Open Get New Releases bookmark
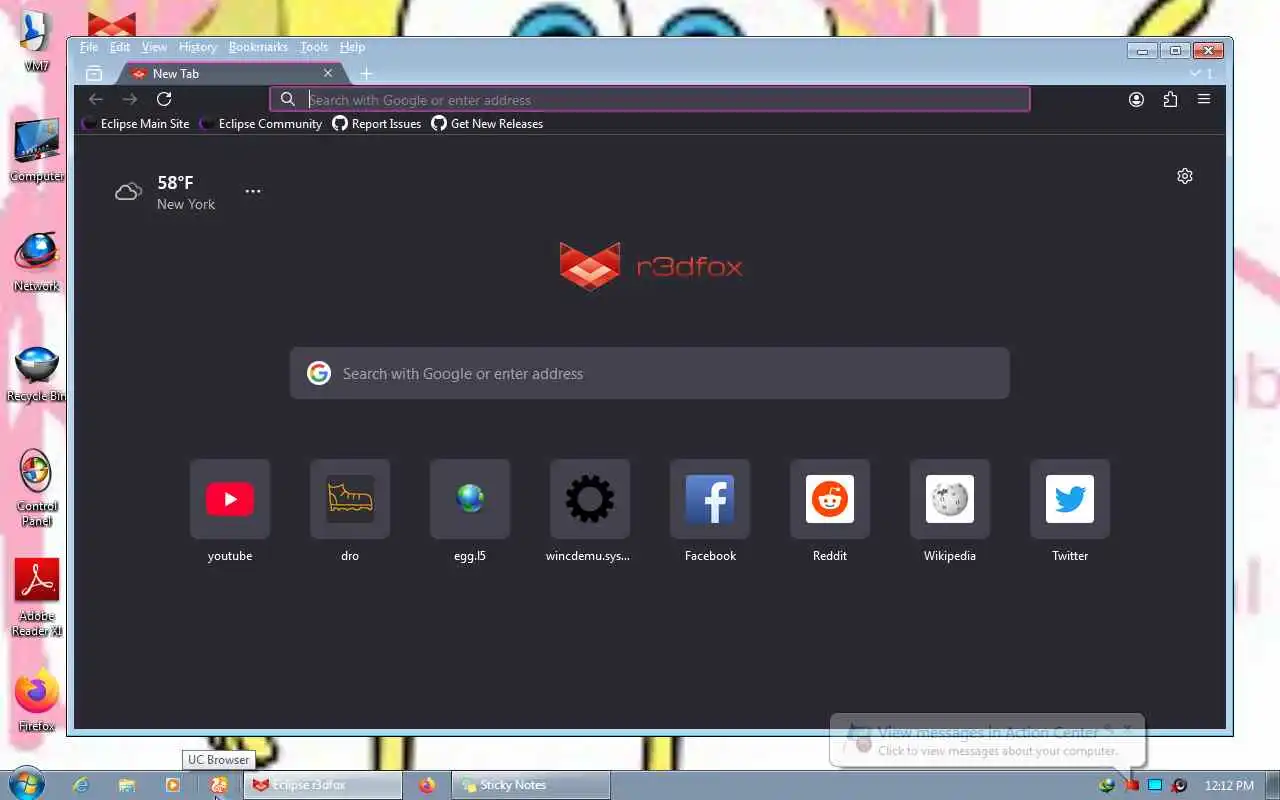Viewport: 1280px width, 800px height. [x=487, y=124]
